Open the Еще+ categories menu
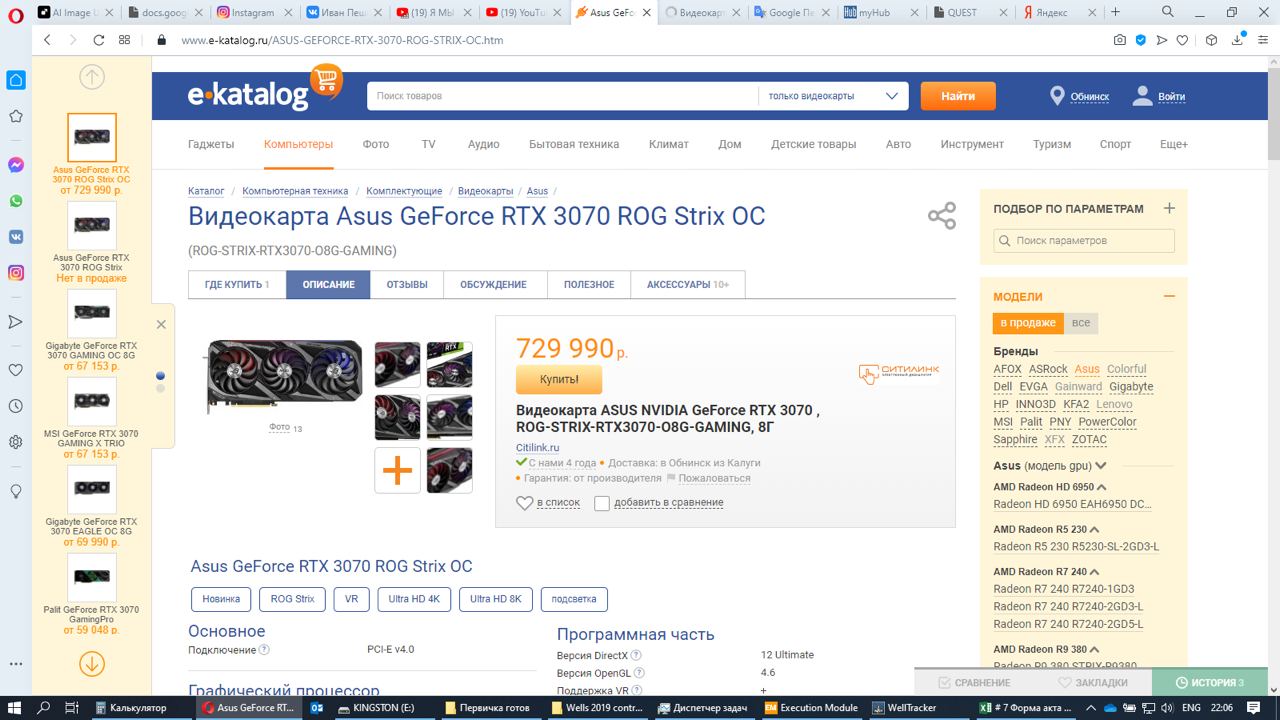The image size is (1280, 720). (1173, 144)
